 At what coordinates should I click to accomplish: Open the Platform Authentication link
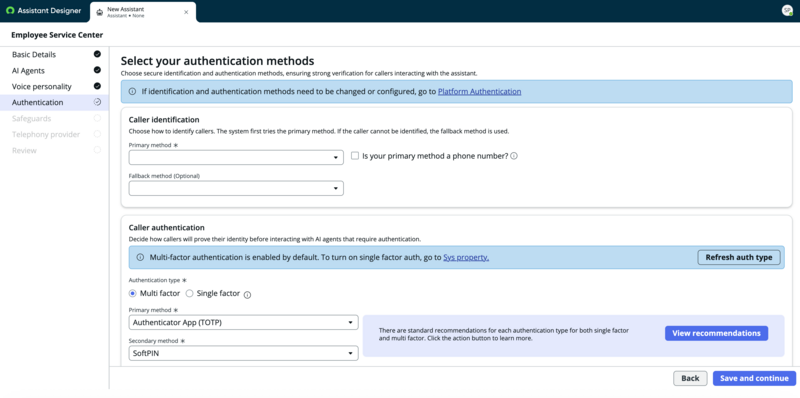point(480,92)
